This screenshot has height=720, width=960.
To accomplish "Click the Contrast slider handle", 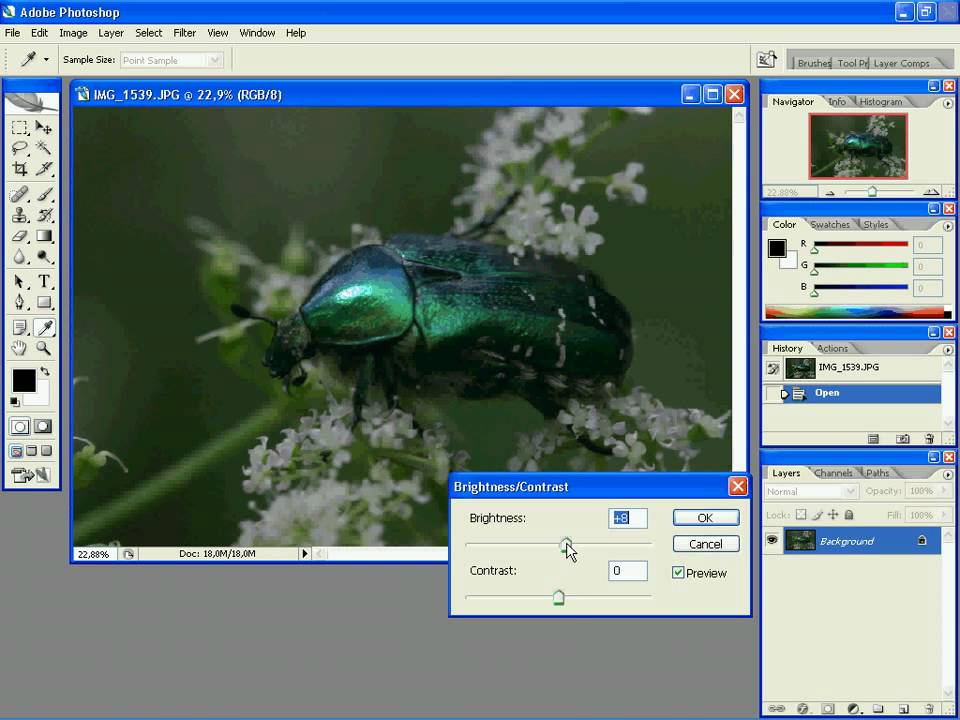I will (x=558, y=598).
